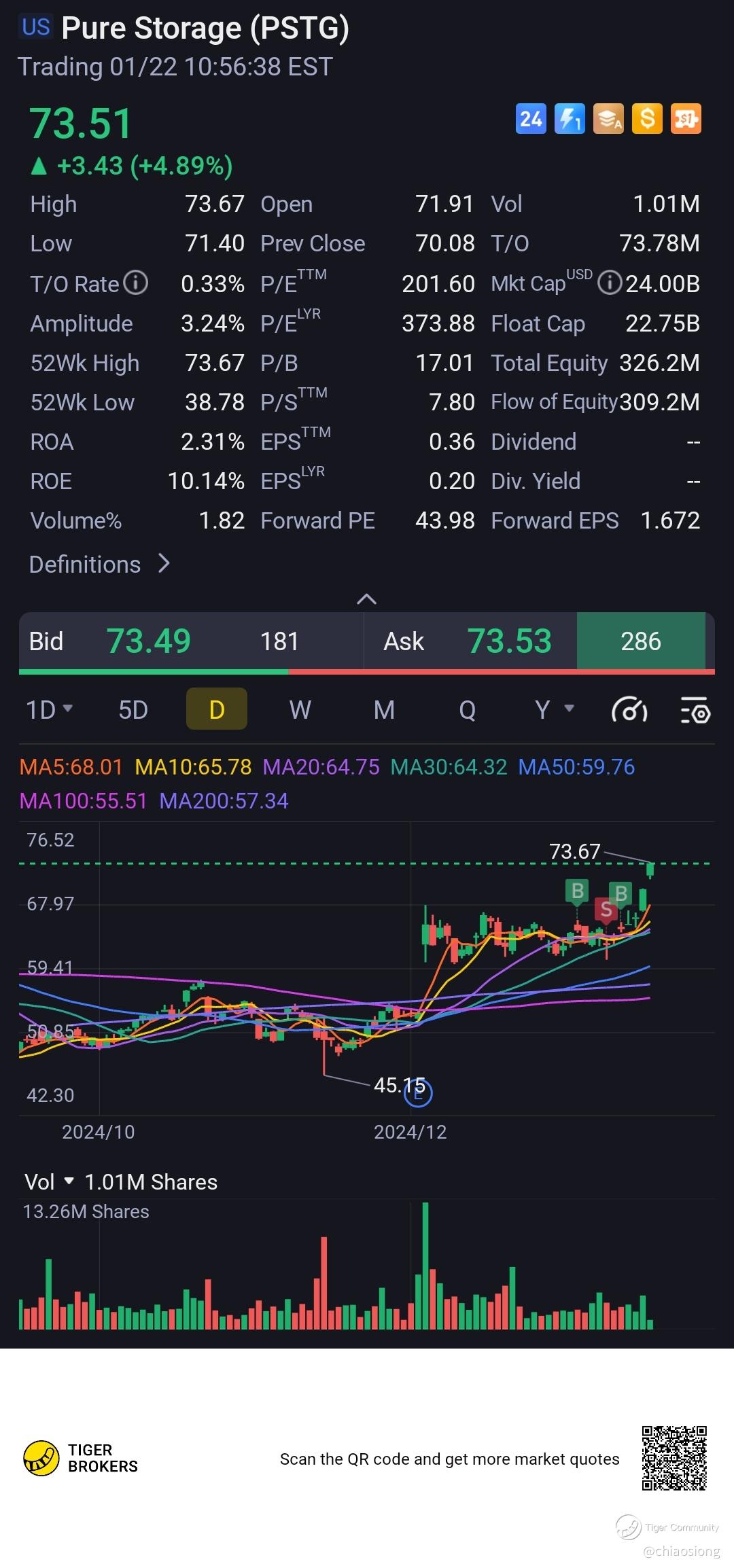
Task: Switch to the 5D chart tab
Action: pyautogui.click(x=133, y=710)
